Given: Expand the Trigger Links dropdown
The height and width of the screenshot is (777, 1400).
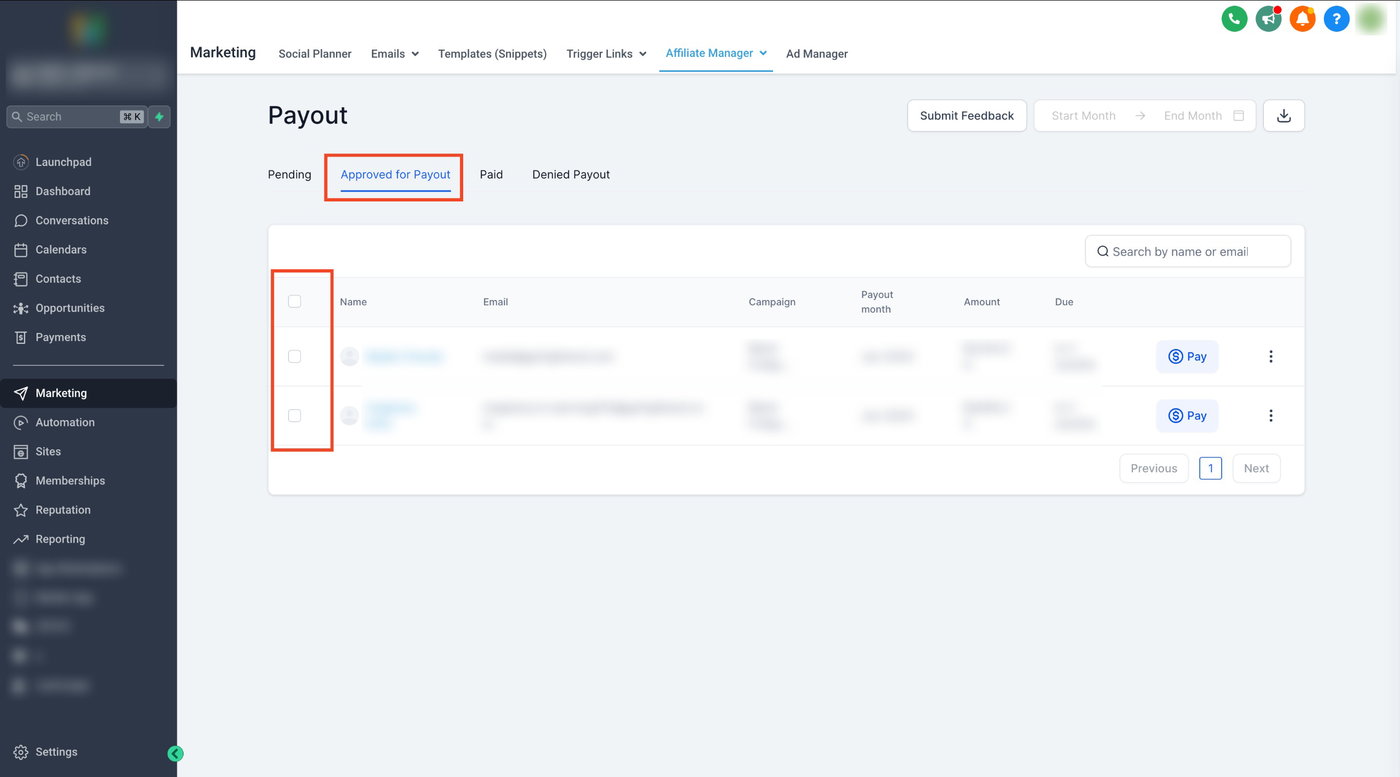Looking at the screenshot, I should [606, 54].
